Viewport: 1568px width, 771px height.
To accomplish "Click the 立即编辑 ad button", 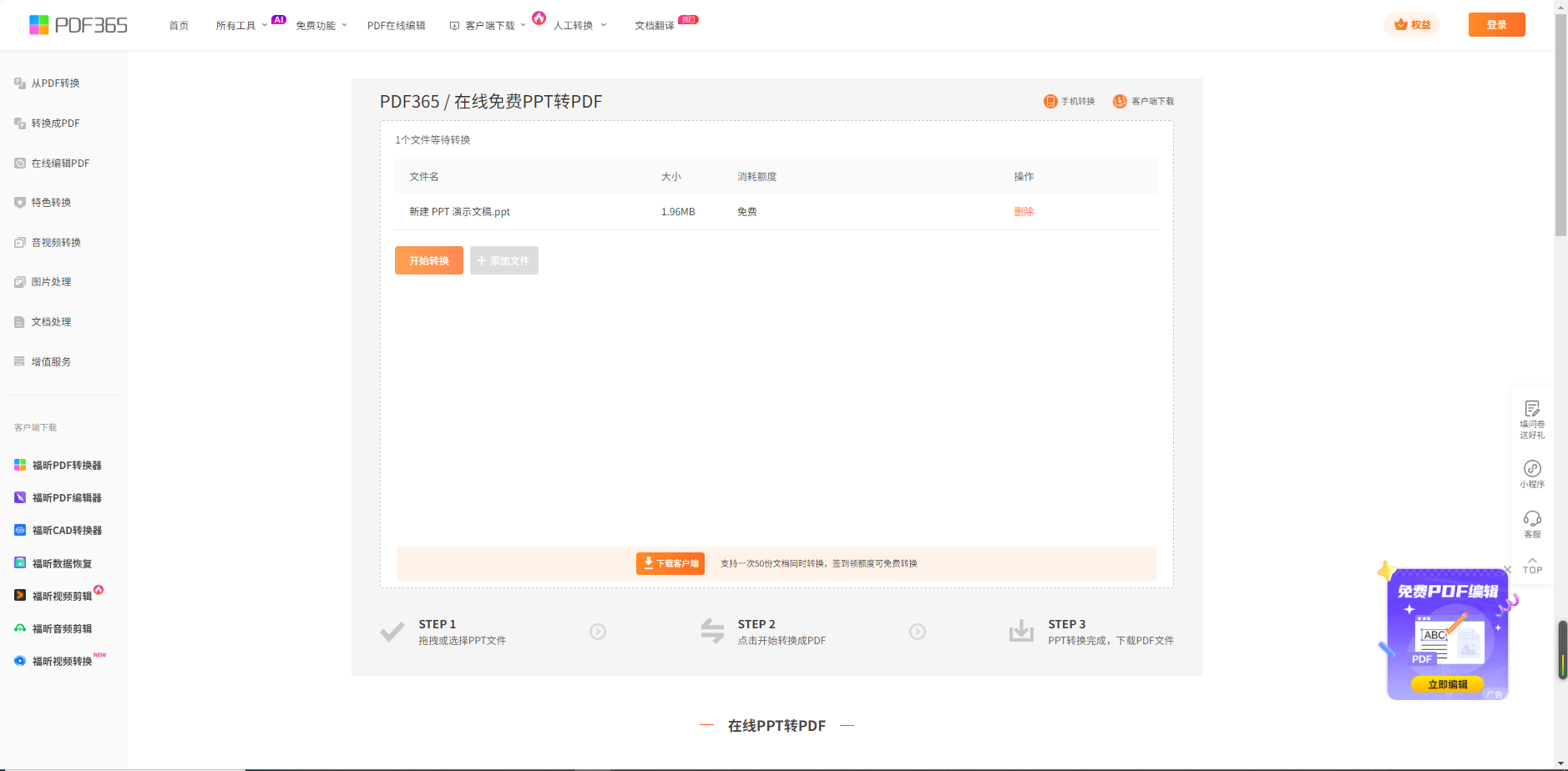I will tap(1447, 684).
